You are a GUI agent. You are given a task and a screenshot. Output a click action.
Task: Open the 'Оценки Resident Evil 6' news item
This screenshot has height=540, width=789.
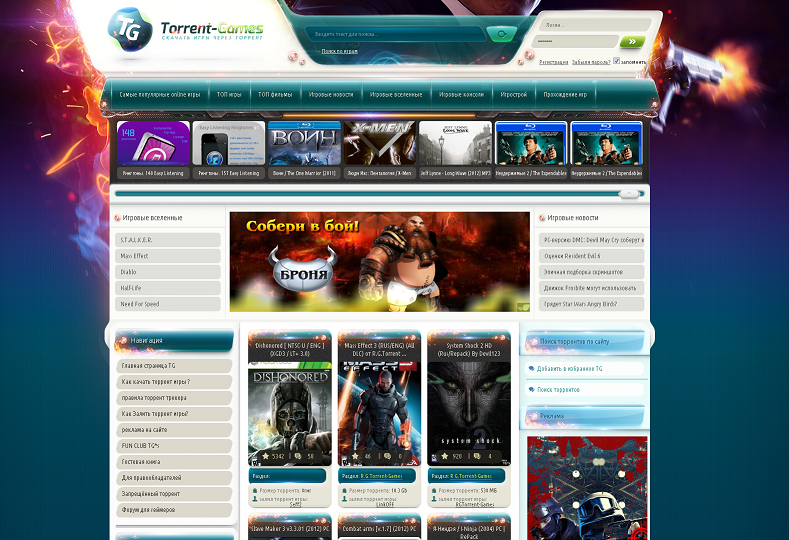[592, 256]
